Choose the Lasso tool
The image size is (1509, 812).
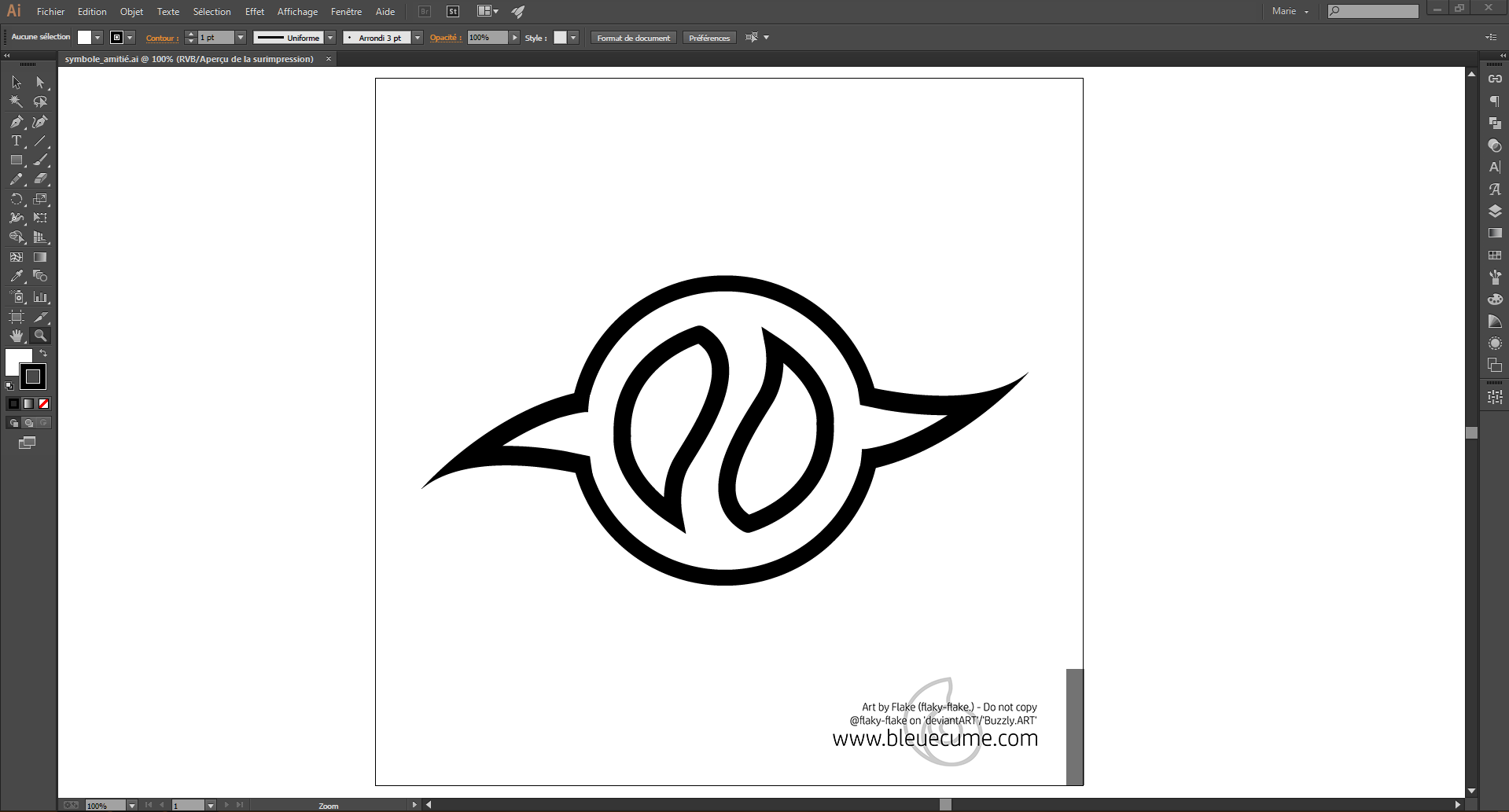tap(40, 101)
